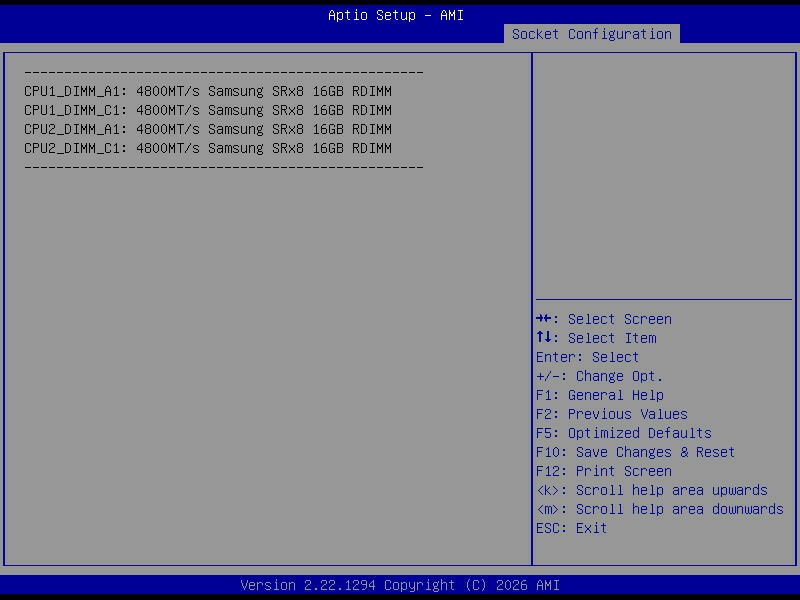This screenshot has width=800, height=600.
Task: Click F10: Save Changes & Reset line
Action: 635,452
